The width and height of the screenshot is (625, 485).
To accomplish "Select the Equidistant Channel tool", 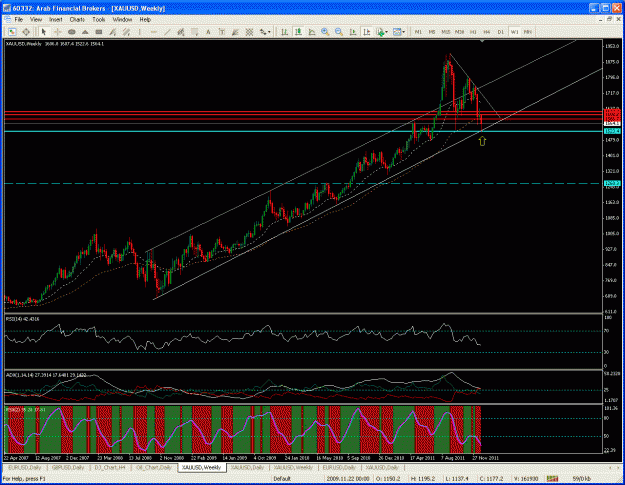I will (126, 32).
